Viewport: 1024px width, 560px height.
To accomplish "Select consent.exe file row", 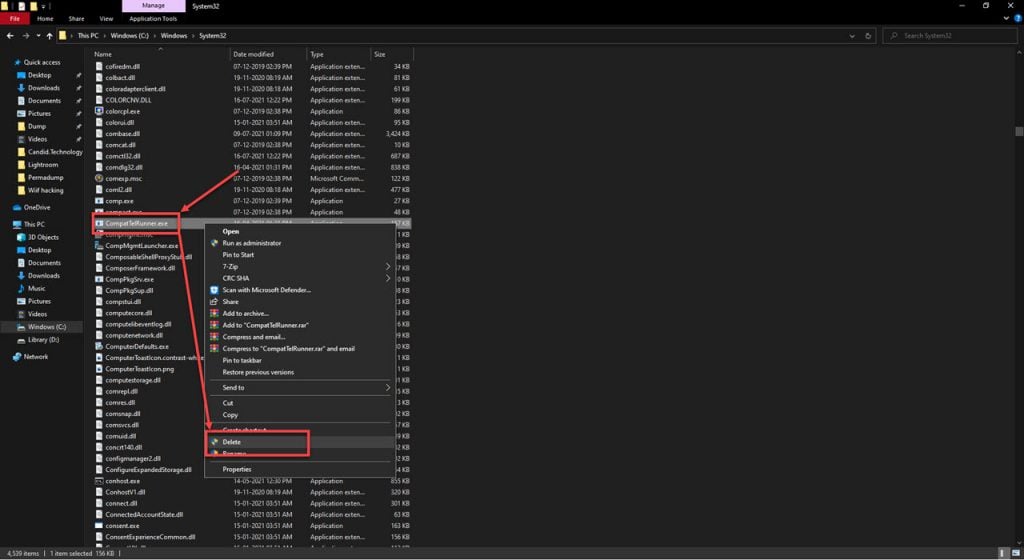I will pos(252,525).
